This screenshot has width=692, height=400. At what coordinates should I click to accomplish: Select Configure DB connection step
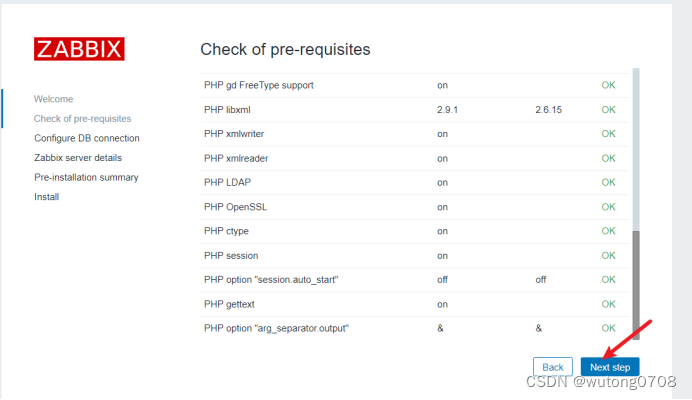(x=87, y=138)
